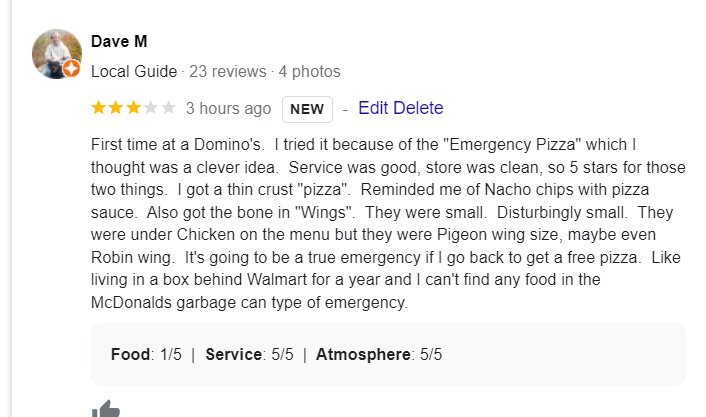Click the second gold rating star
This screenshot has width=706, height=417.
[116, 108]
